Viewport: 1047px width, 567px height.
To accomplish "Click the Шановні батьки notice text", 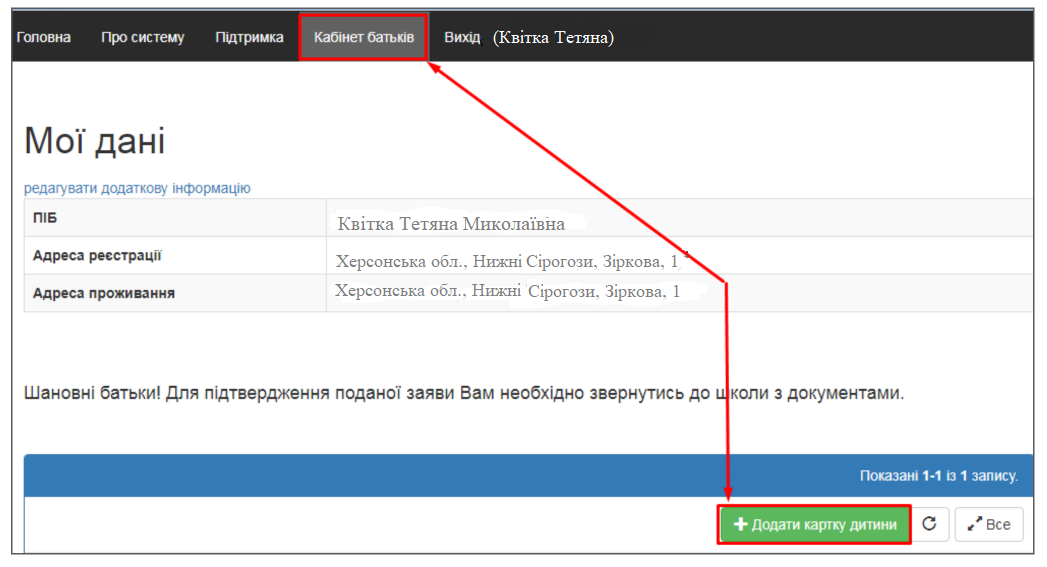I will pos(463,393).
